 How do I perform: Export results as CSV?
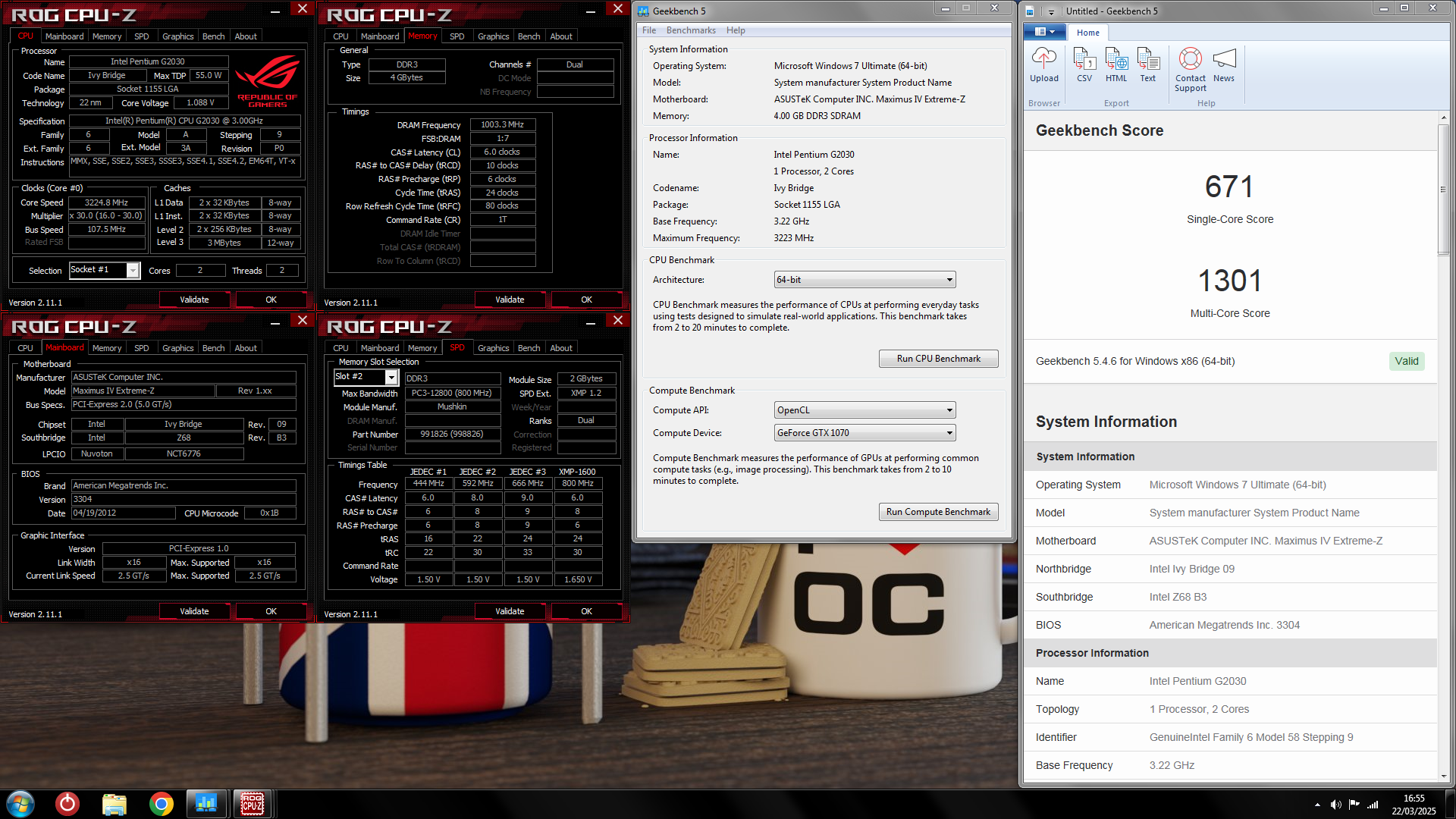tap(1084, 65)
